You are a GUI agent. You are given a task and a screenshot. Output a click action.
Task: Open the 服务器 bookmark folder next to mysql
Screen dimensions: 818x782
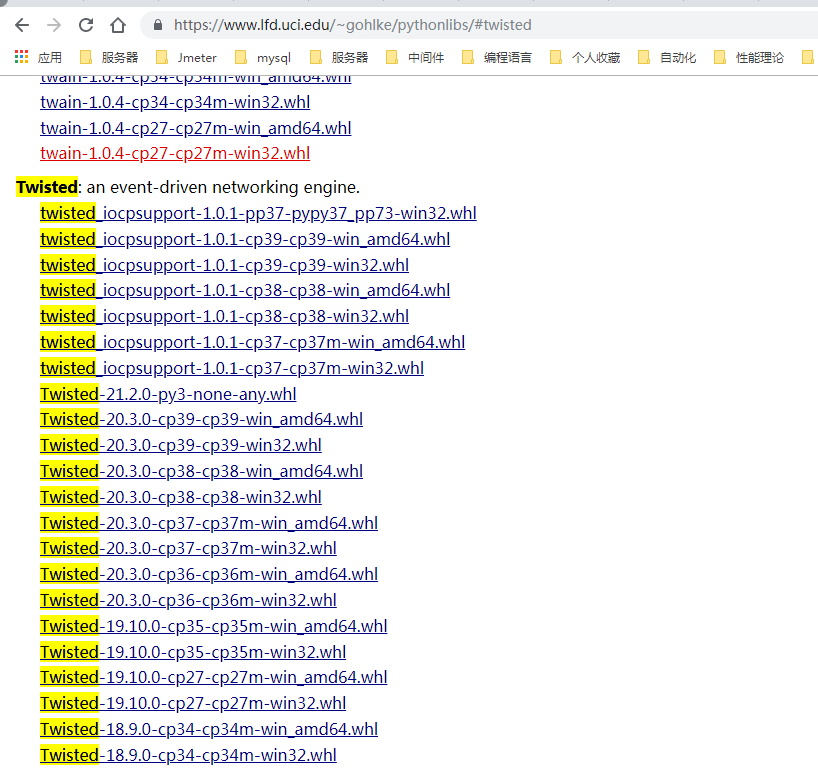339,57
